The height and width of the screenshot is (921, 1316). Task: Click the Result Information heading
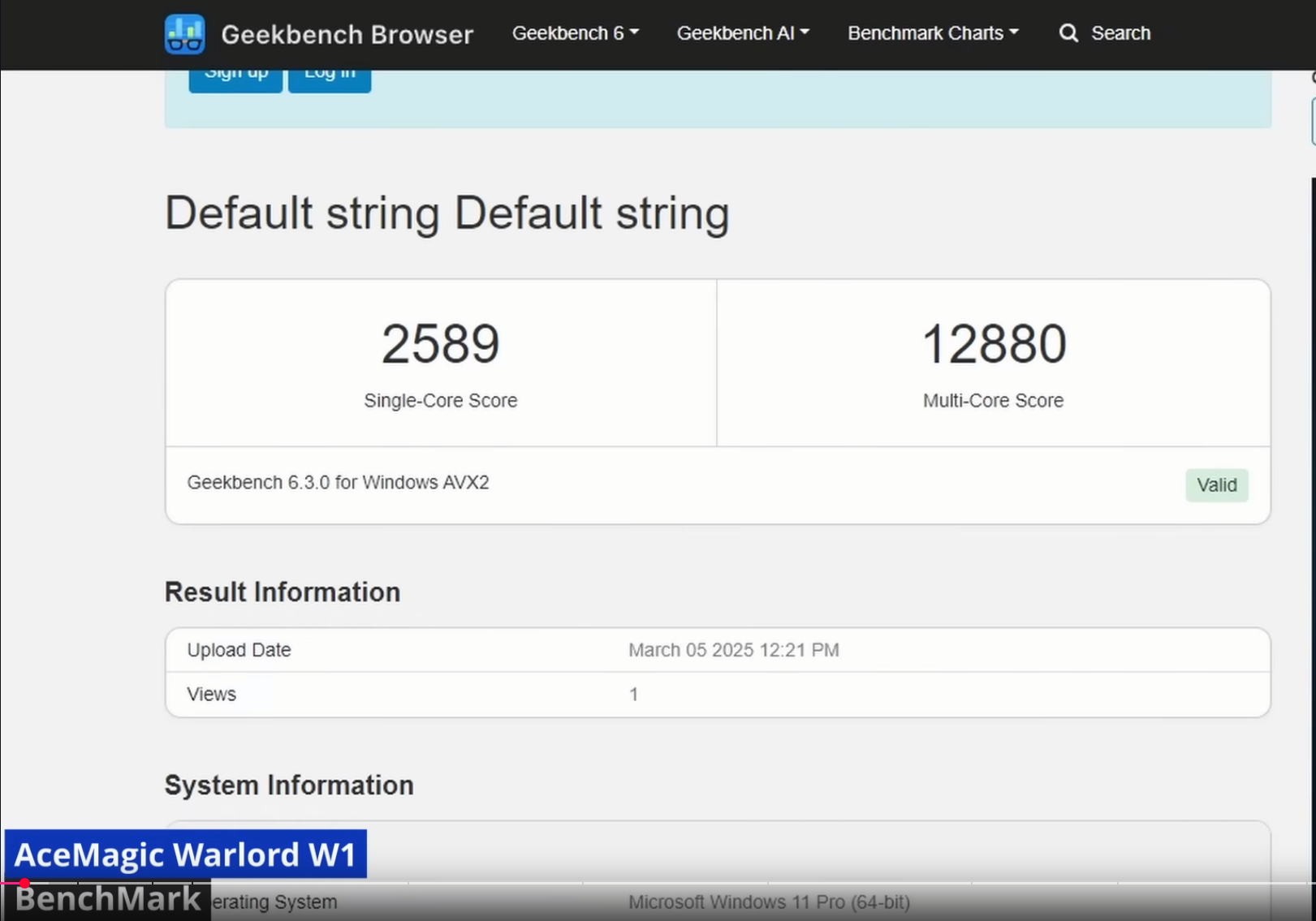pyautogui.click(x=283, y=592)
